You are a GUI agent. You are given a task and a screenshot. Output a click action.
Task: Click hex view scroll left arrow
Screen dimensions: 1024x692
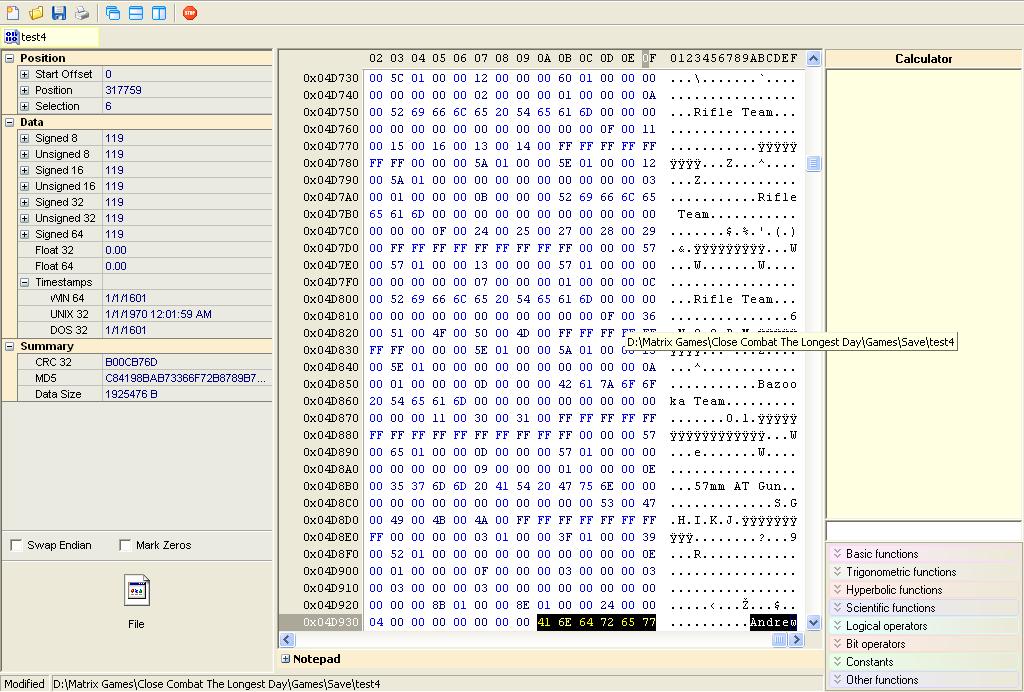click(x=287, y=640)
